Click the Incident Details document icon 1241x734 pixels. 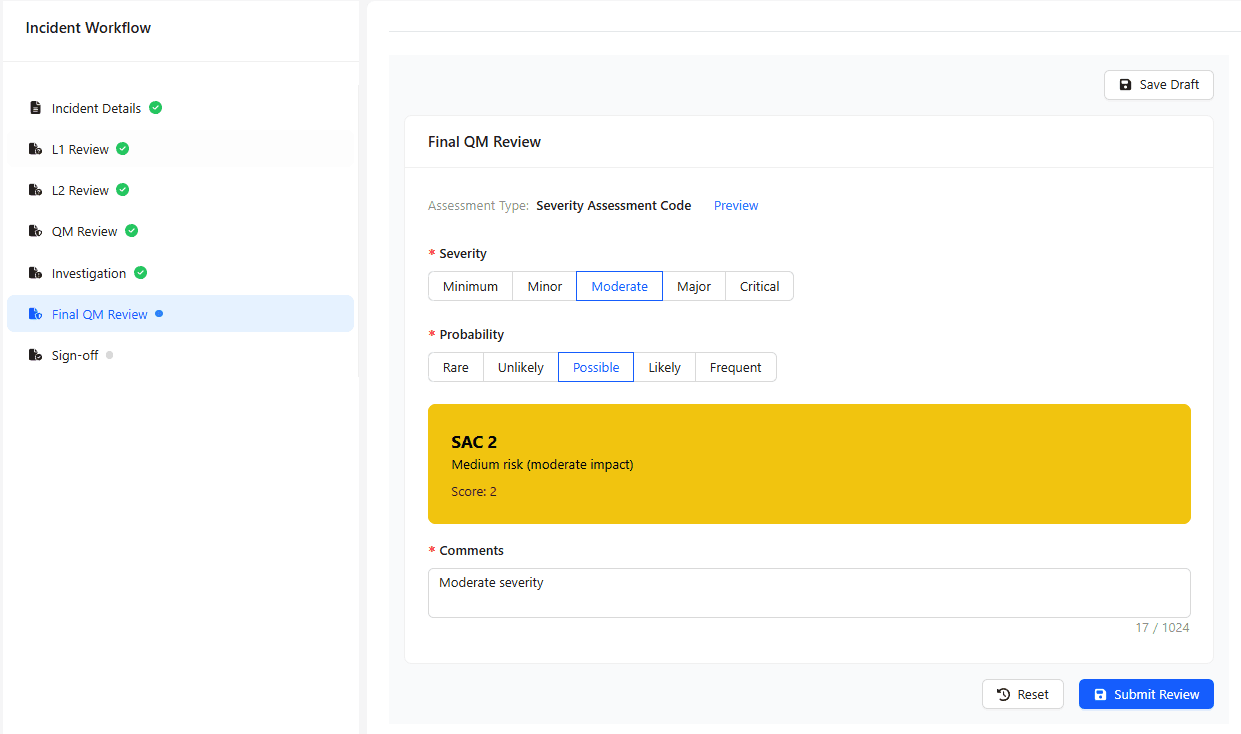[x=36, y=108]
